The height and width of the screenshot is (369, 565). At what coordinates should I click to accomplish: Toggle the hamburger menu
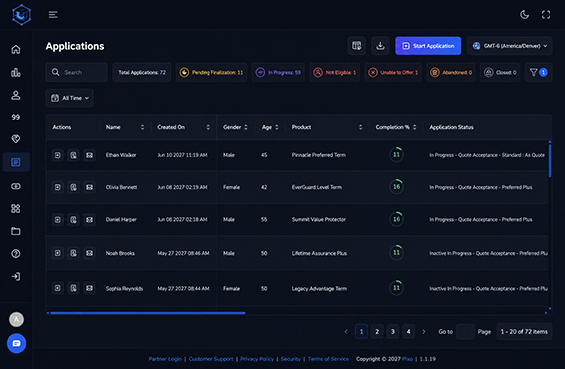[53, 14]
